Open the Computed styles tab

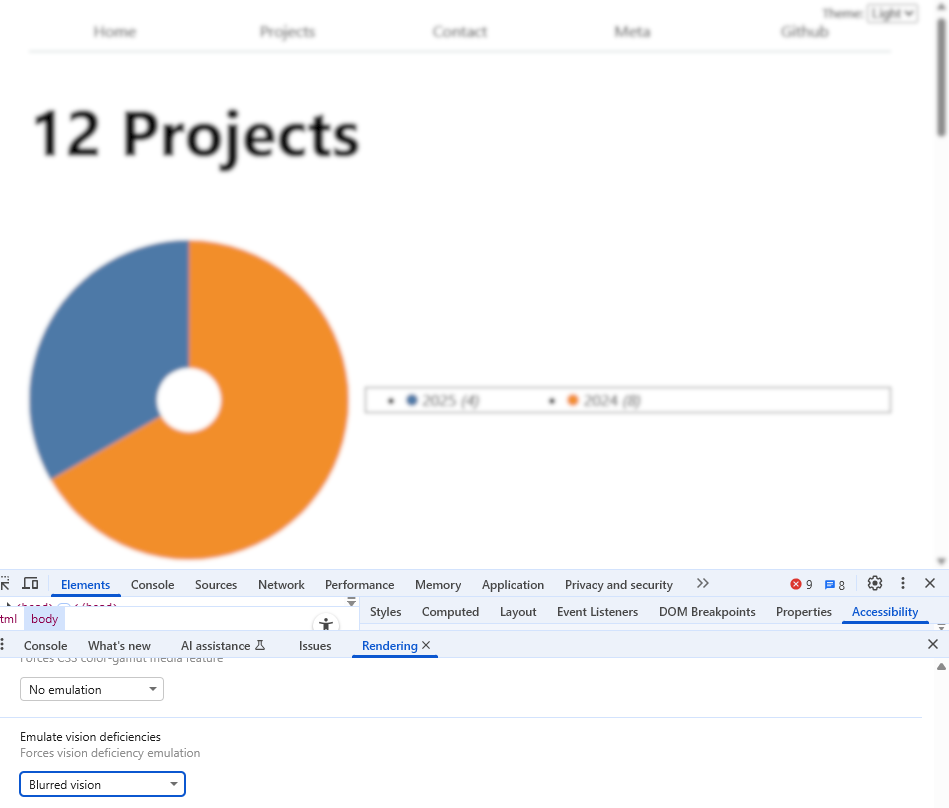coord(450,612)
